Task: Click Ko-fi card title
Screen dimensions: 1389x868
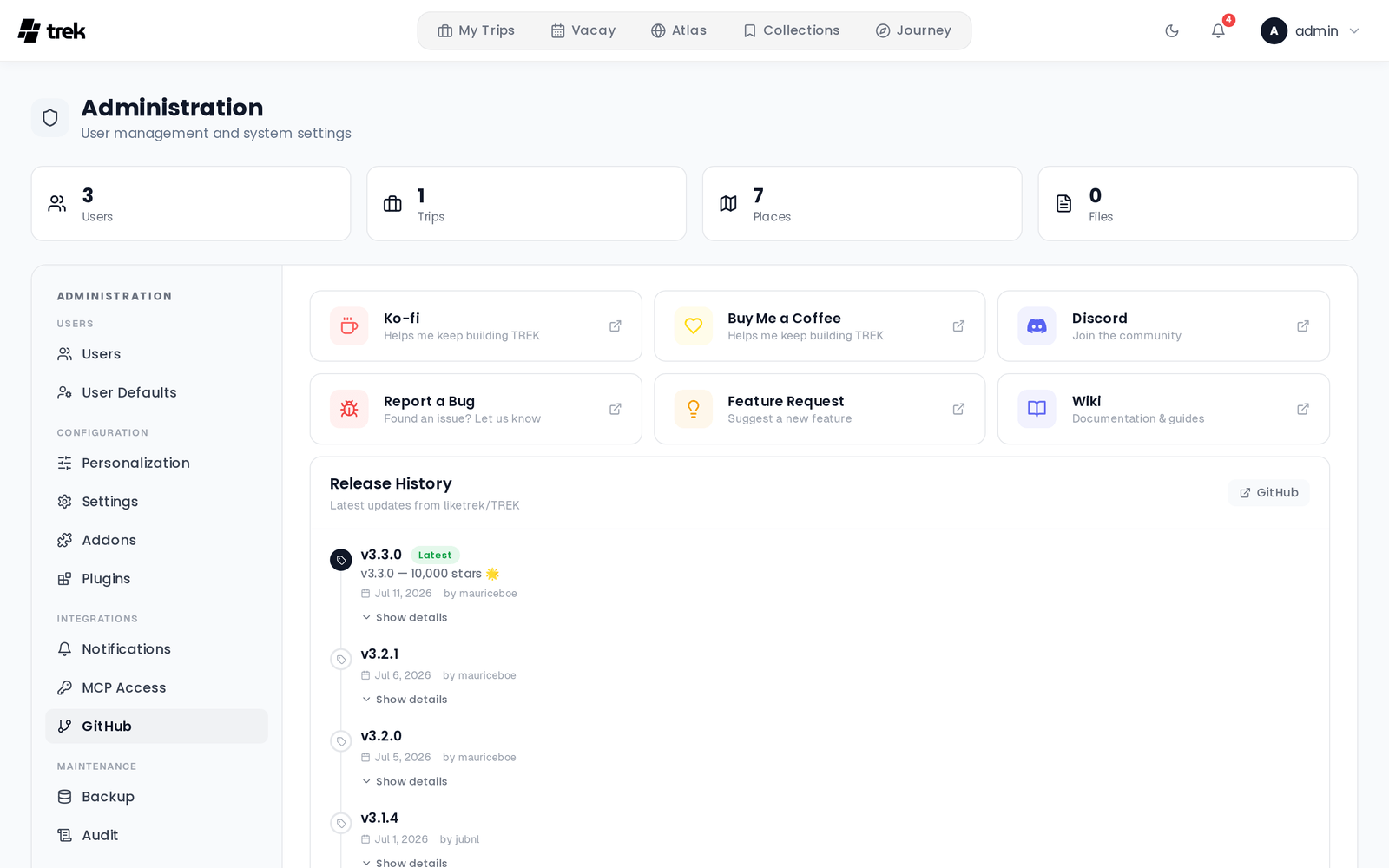Action: [x=402, y=319]
